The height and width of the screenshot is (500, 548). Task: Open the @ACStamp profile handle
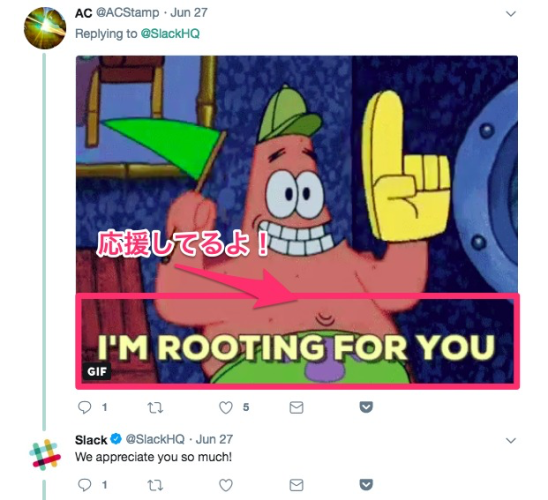tap(128, 13)
